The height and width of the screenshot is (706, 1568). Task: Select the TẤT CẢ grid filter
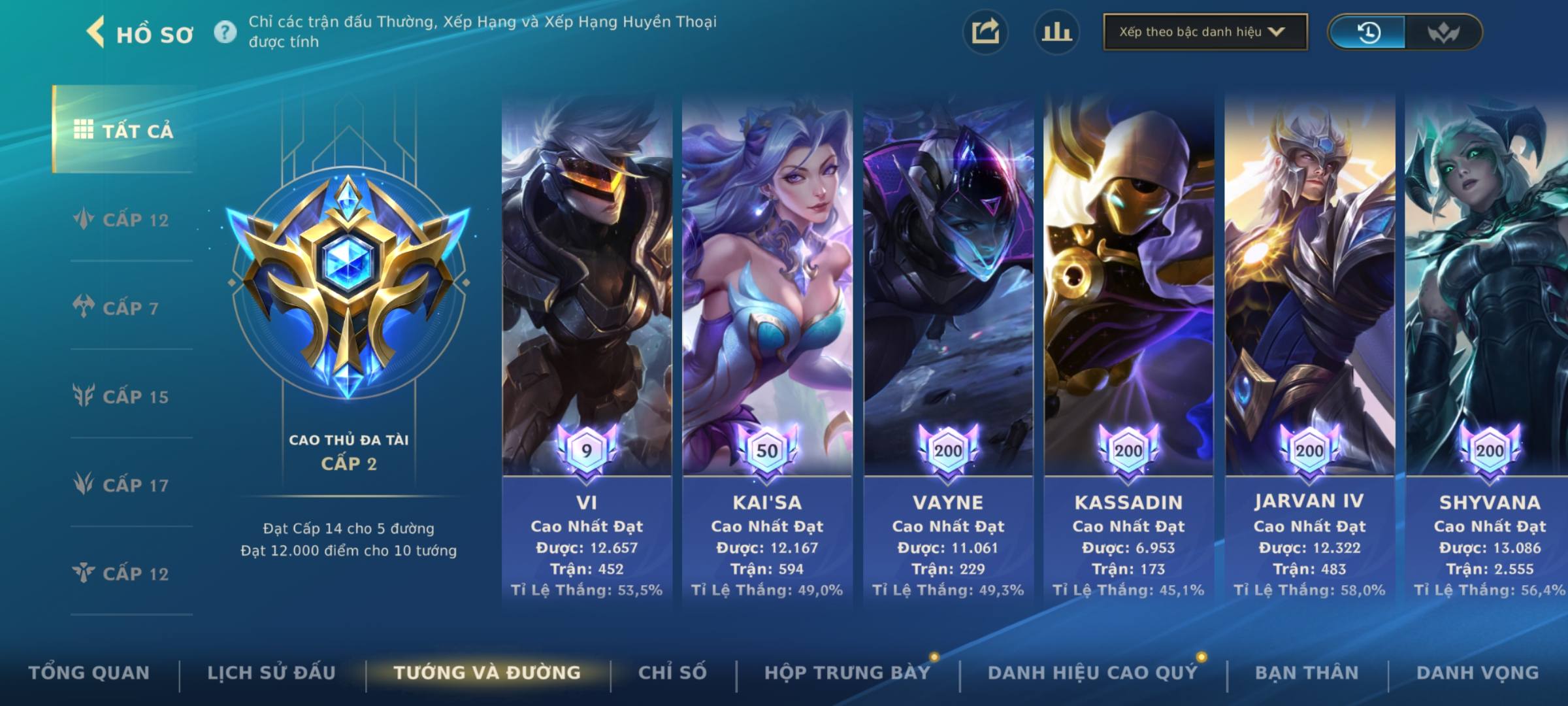124,130
